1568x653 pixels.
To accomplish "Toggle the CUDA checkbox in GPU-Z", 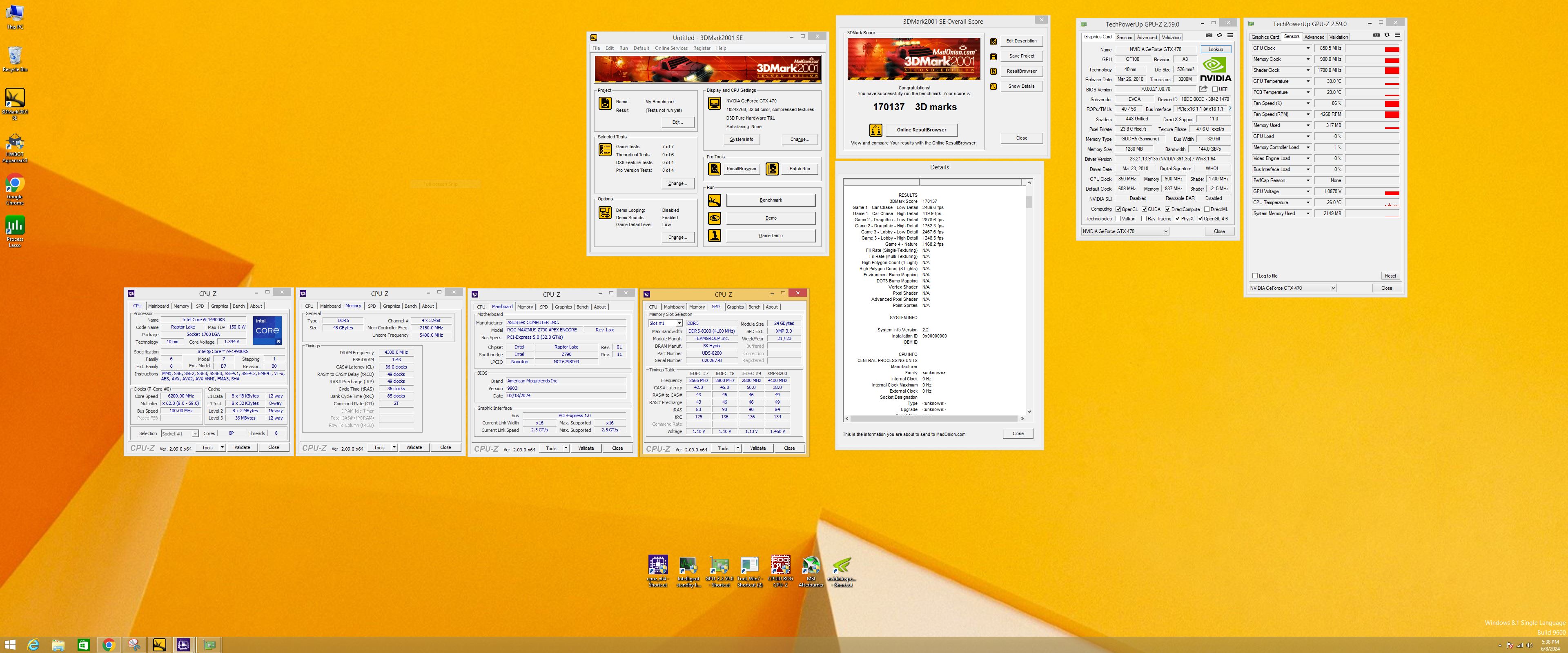I will [1144, 209].
